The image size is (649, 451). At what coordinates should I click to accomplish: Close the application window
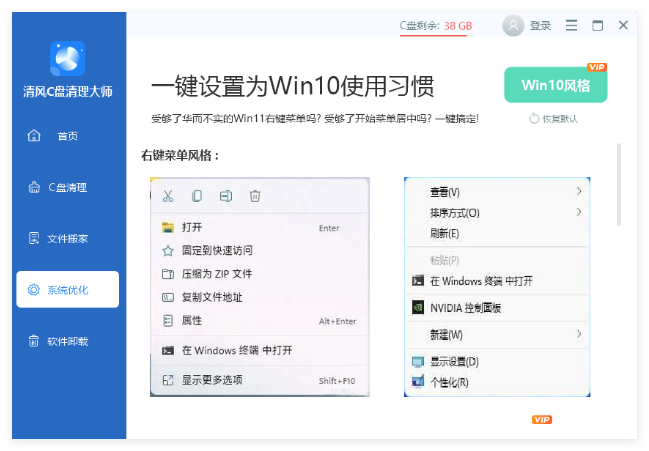pos(623,25)
